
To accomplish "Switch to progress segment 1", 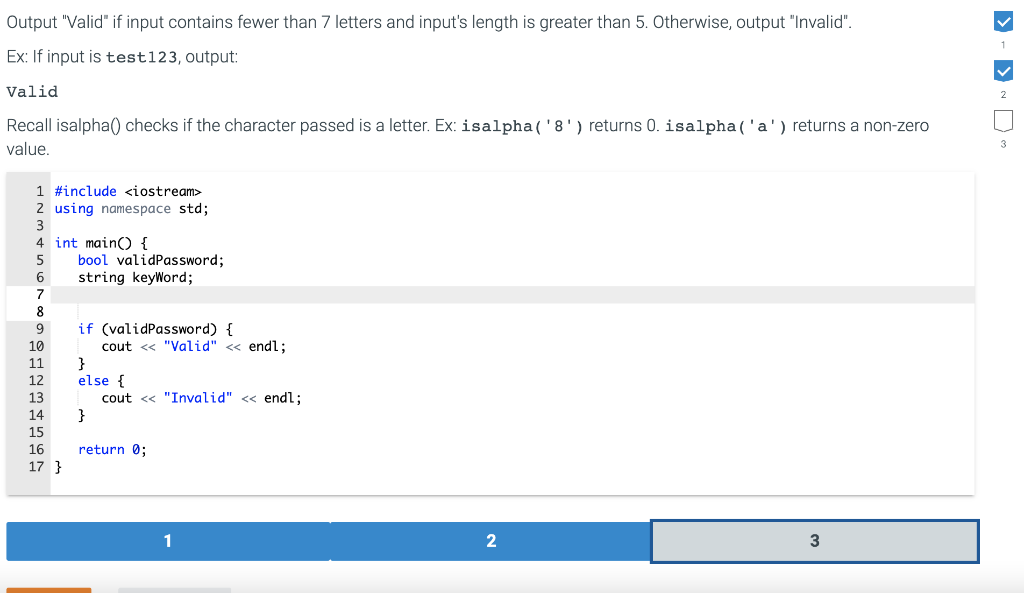I will [167, 541].
